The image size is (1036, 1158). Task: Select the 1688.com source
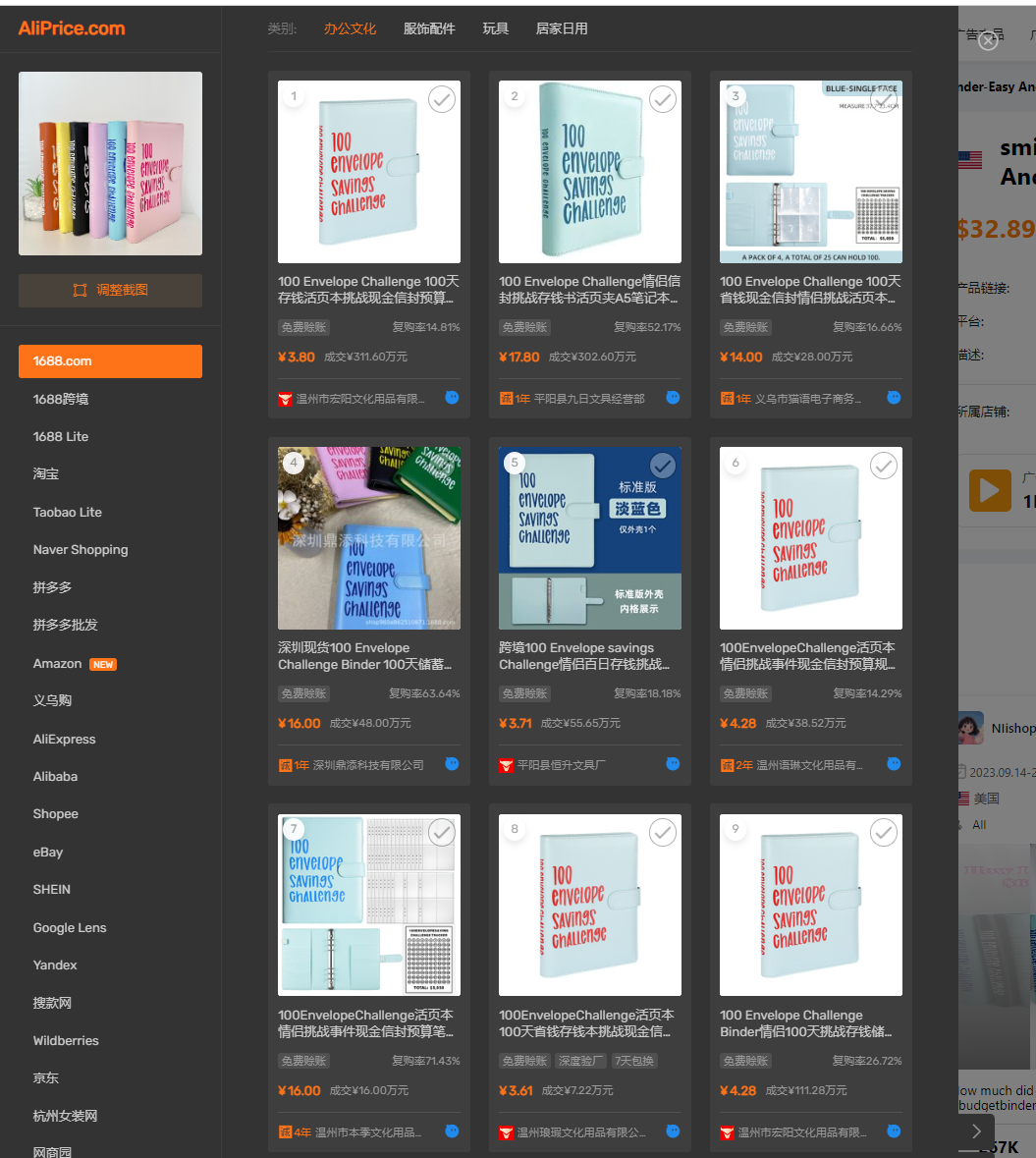110,361
